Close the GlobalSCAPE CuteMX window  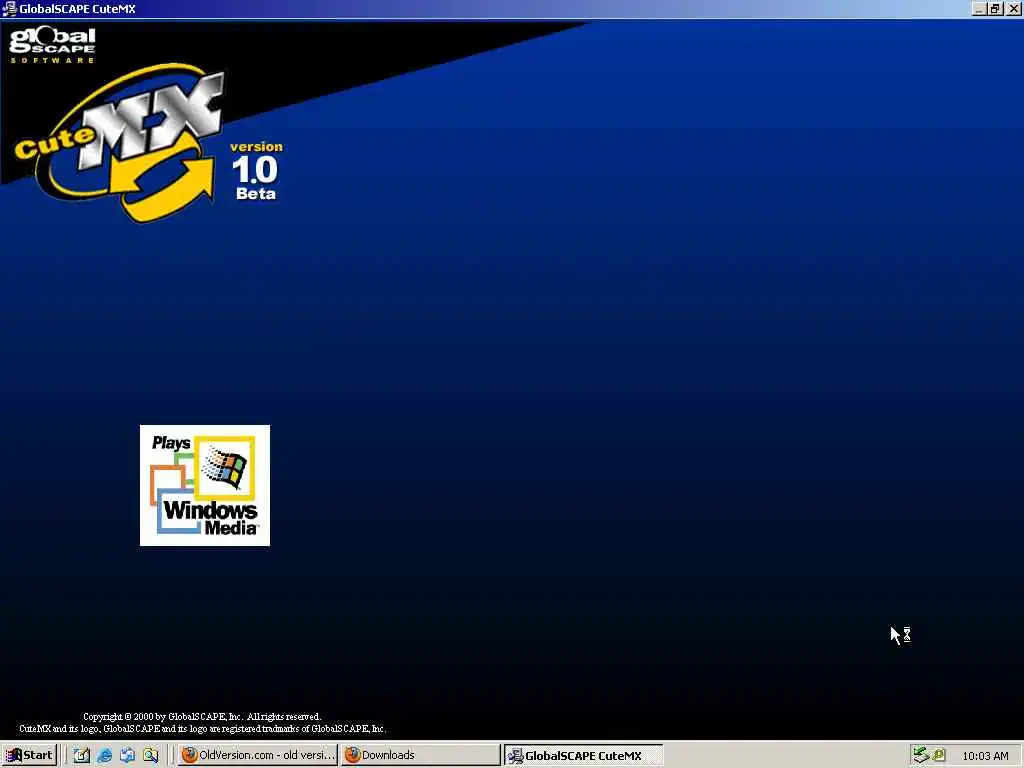coord(1013,8)
